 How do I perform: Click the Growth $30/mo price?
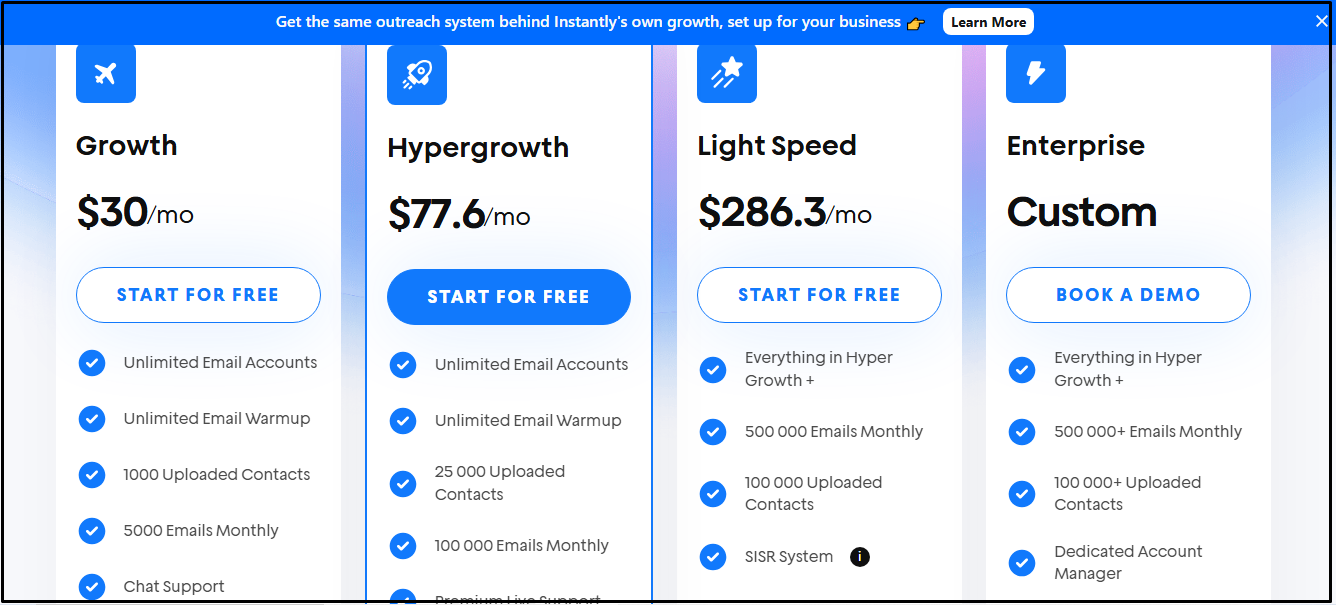(x=135, y=212)
